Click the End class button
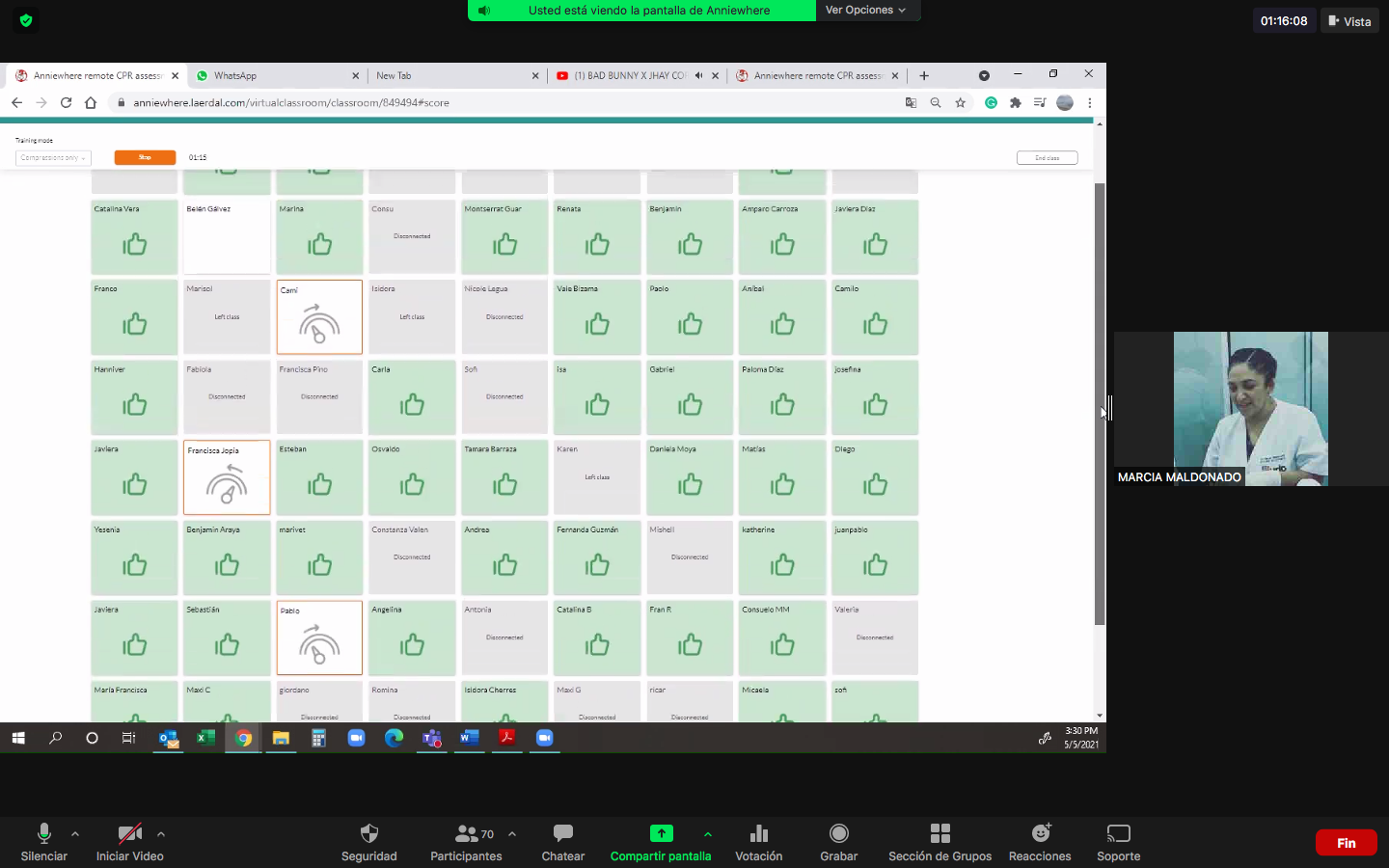 pyautogui.click(x=1047, y=158)
